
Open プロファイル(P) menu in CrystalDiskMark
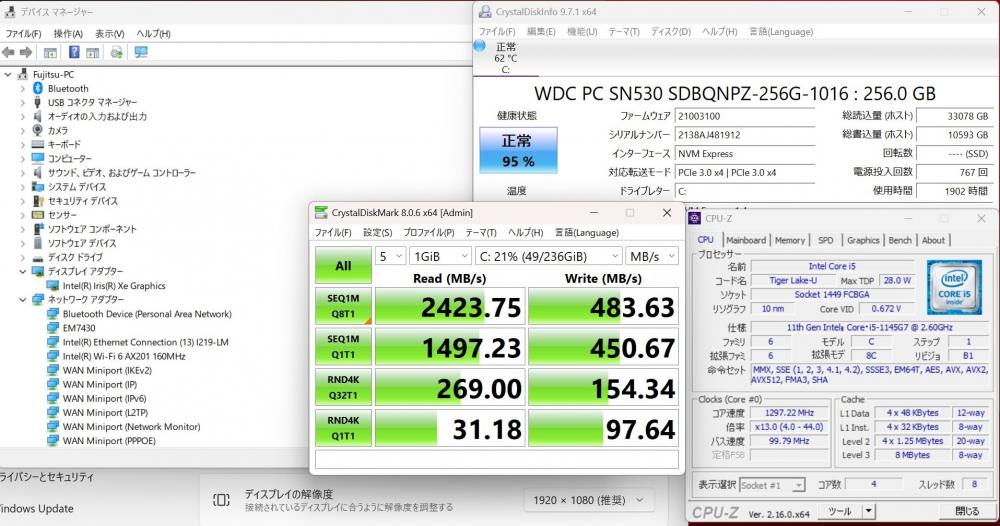tap(429, 233)
